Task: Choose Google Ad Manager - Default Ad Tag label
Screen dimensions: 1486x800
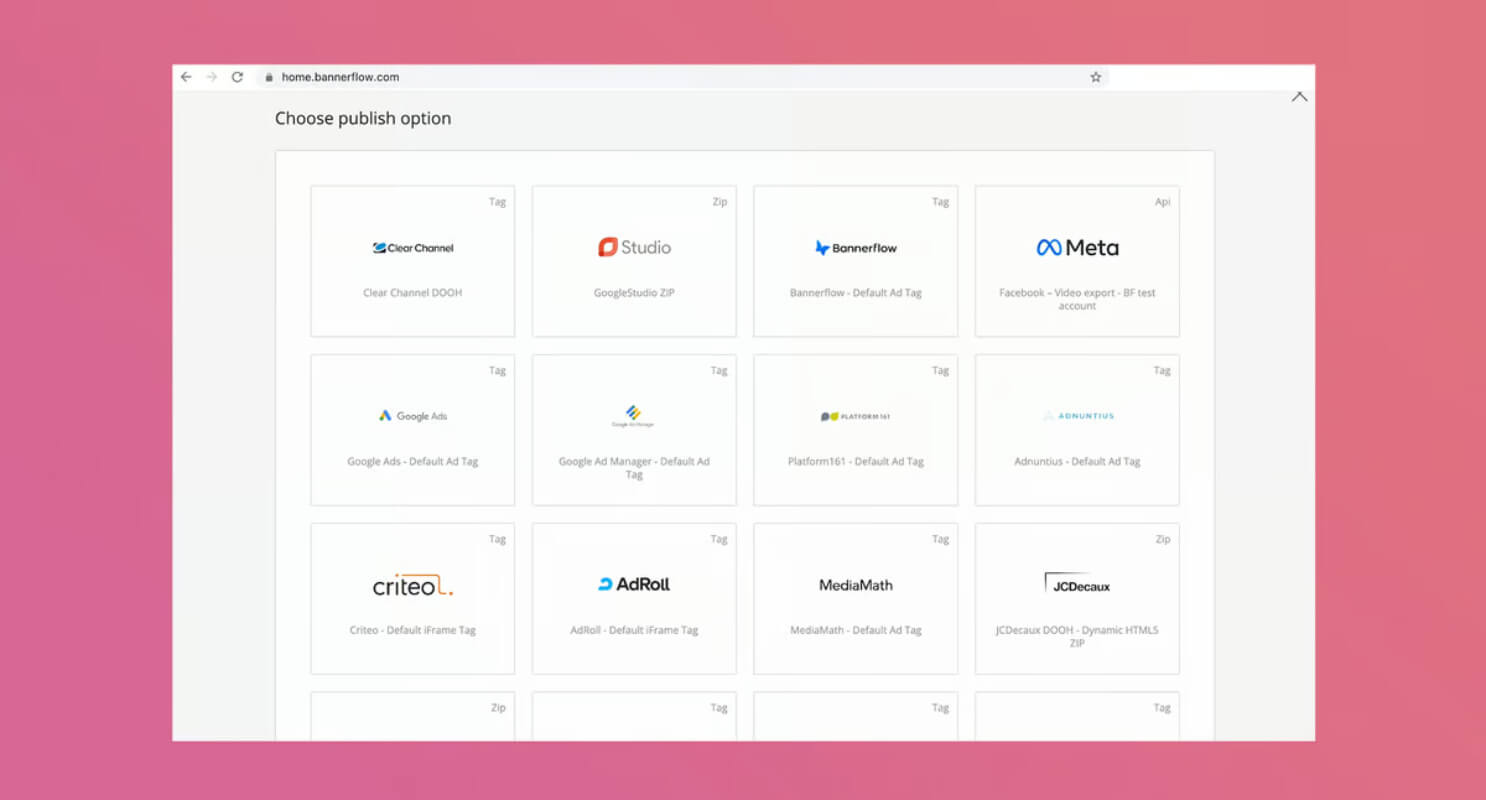Action: (x=634, y=468)
